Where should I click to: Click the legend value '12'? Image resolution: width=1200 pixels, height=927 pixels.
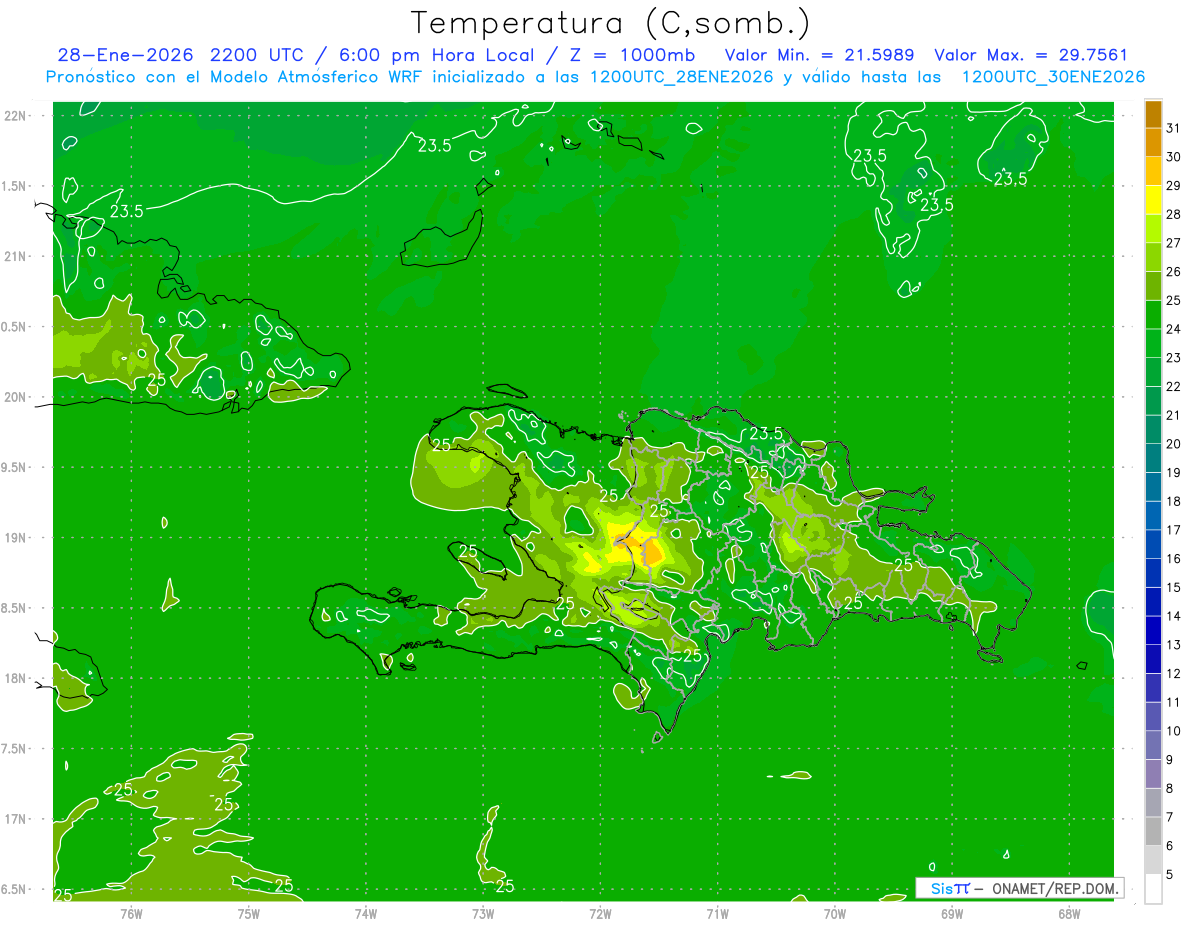click(x=1173, y=674)
